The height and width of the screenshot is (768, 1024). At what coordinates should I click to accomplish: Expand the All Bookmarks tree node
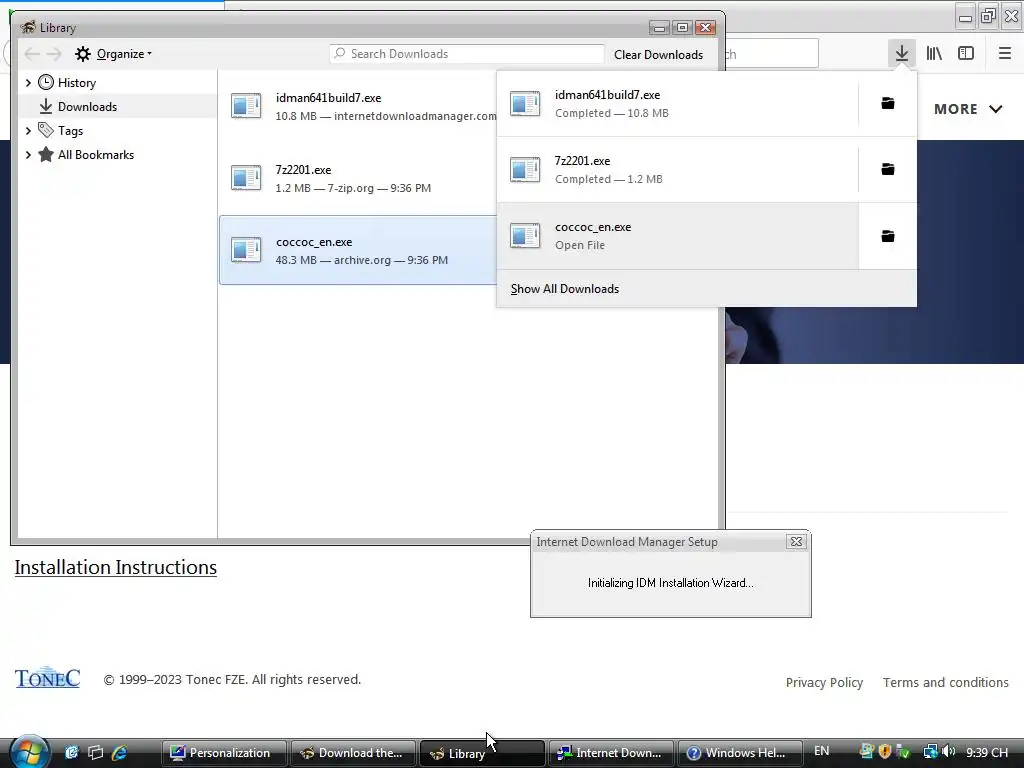tap(28, 155)
